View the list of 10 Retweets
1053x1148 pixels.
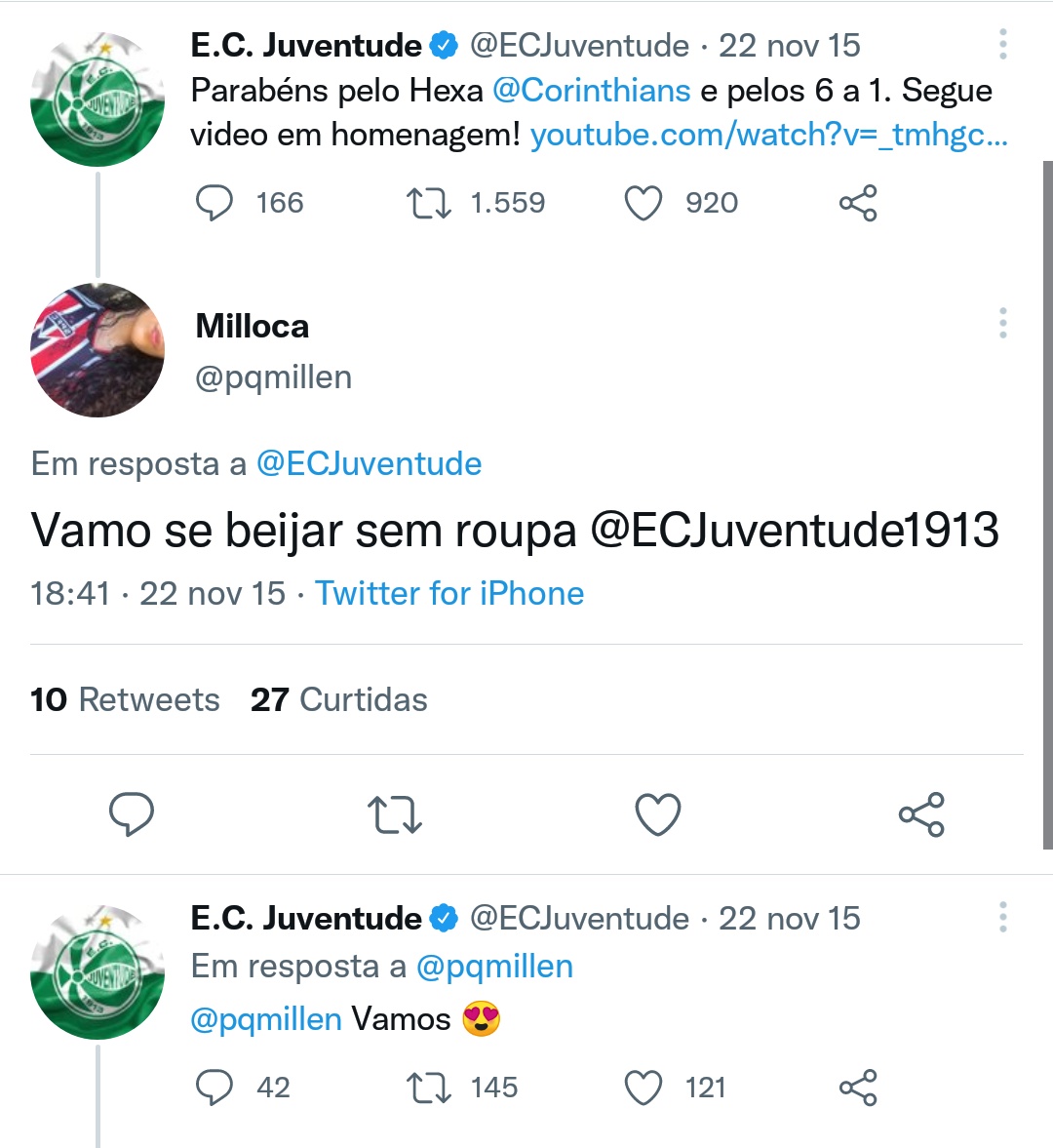(x=125, y=699)
